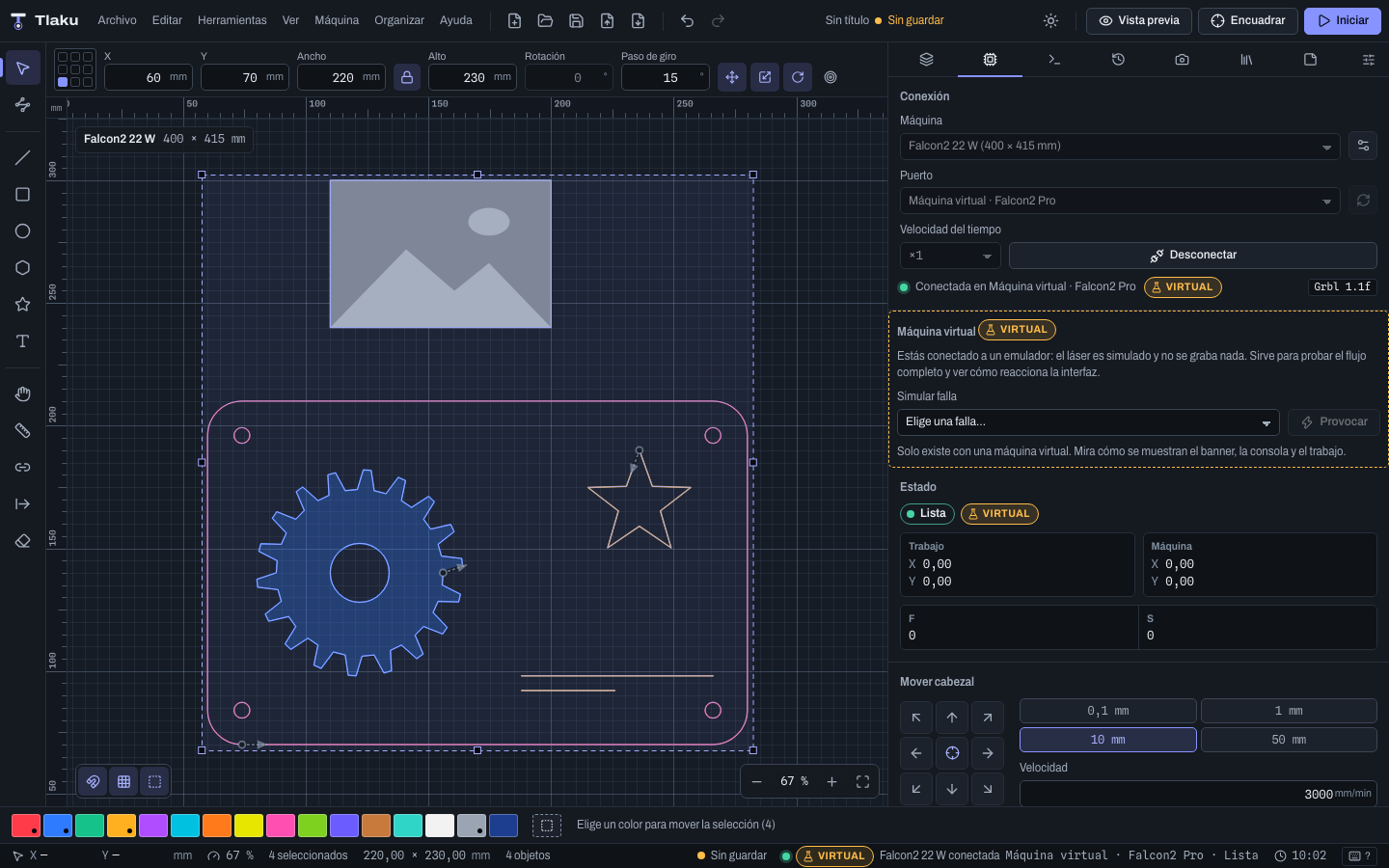The width and height of the screenshot is (1389, 868).
Task: Pick the pink color swatch
Action: click(281, 826)
